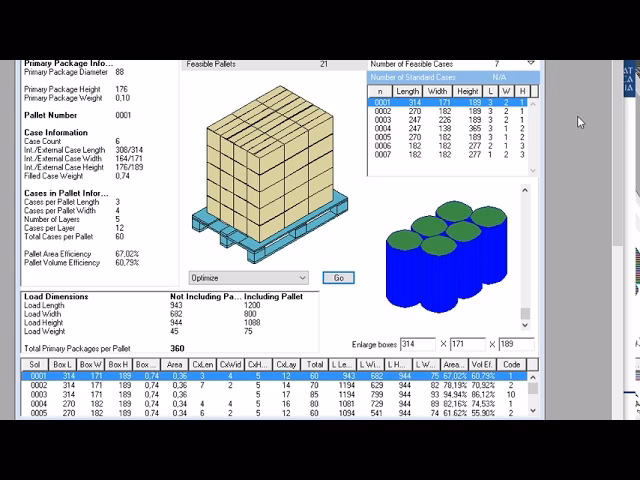
Task: Click the Code column header in solutions
Action: click(511, 365)
